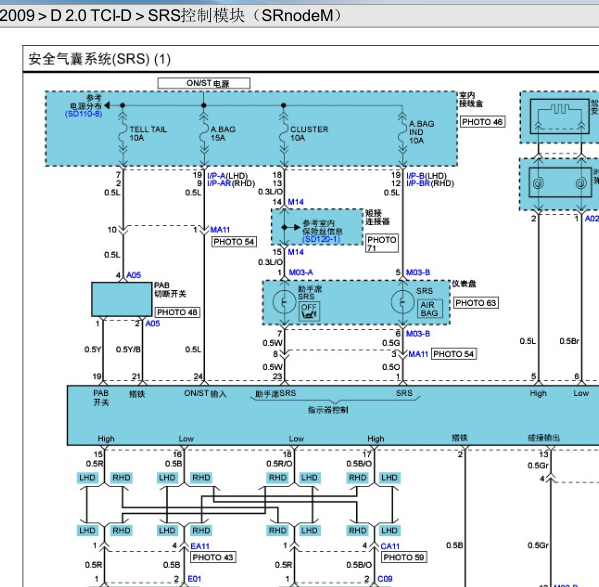Click the A.BAG 15A fuse symbol
Viewport: 599px width, 587px height.
click(x=204, y=134)
